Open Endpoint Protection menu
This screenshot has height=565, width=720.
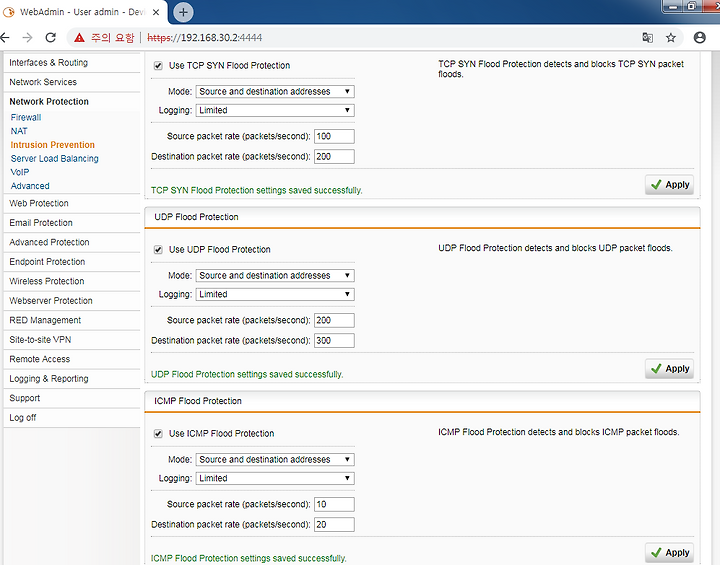pos(72,262)
